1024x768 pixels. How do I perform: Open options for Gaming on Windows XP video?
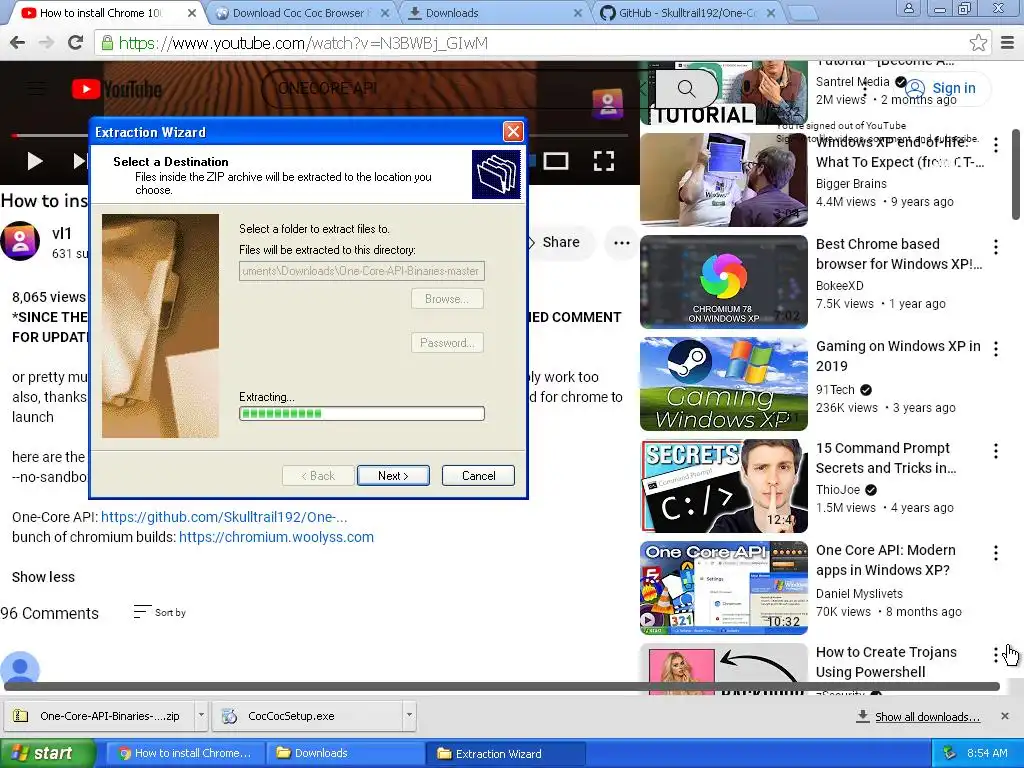(996, 349)
